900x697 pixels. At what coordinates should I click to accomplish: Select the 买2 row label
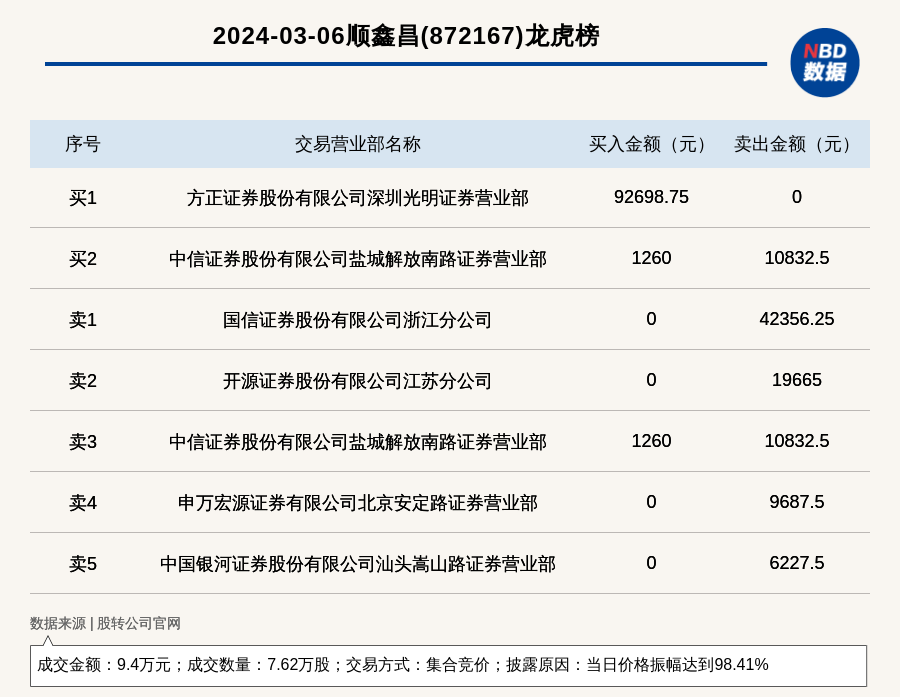pyautogui.click(x=83, y=259)
